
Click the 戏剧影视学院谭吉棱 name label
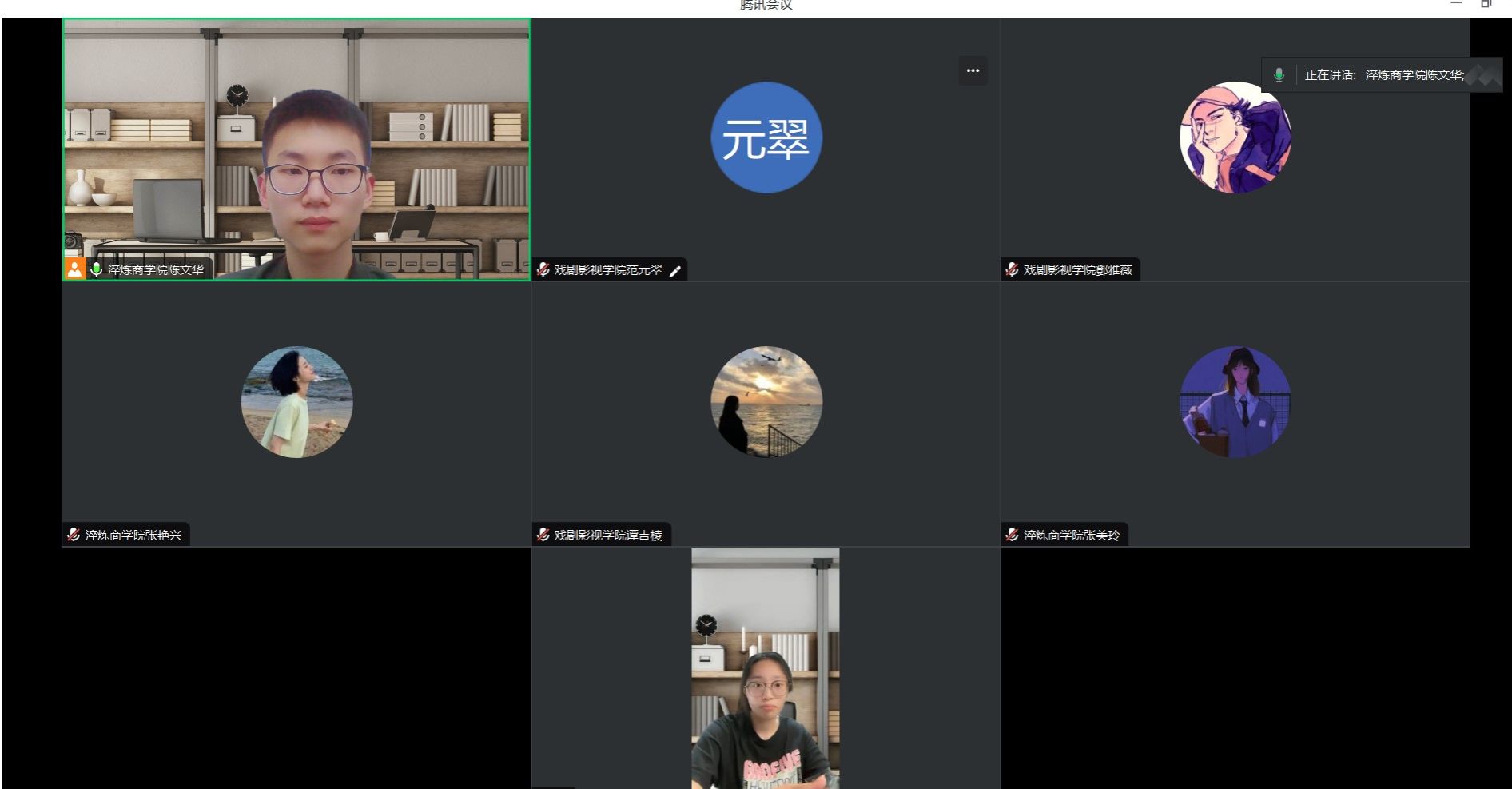pos(608,536)
